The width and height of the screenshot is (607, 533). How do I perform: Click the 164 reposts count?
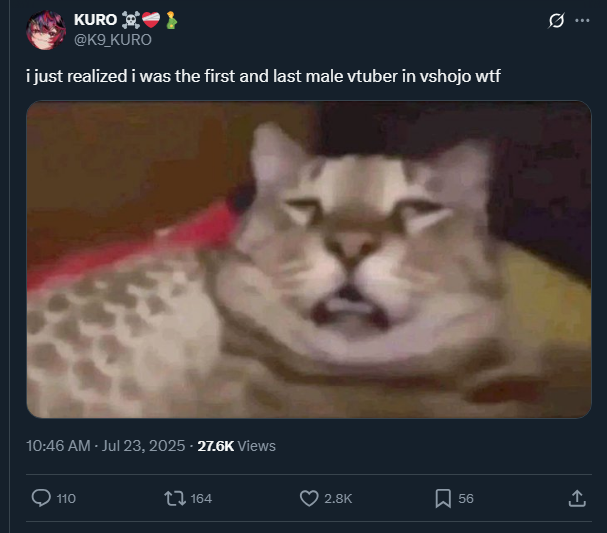pyautogui.click(x=201, y=499)
